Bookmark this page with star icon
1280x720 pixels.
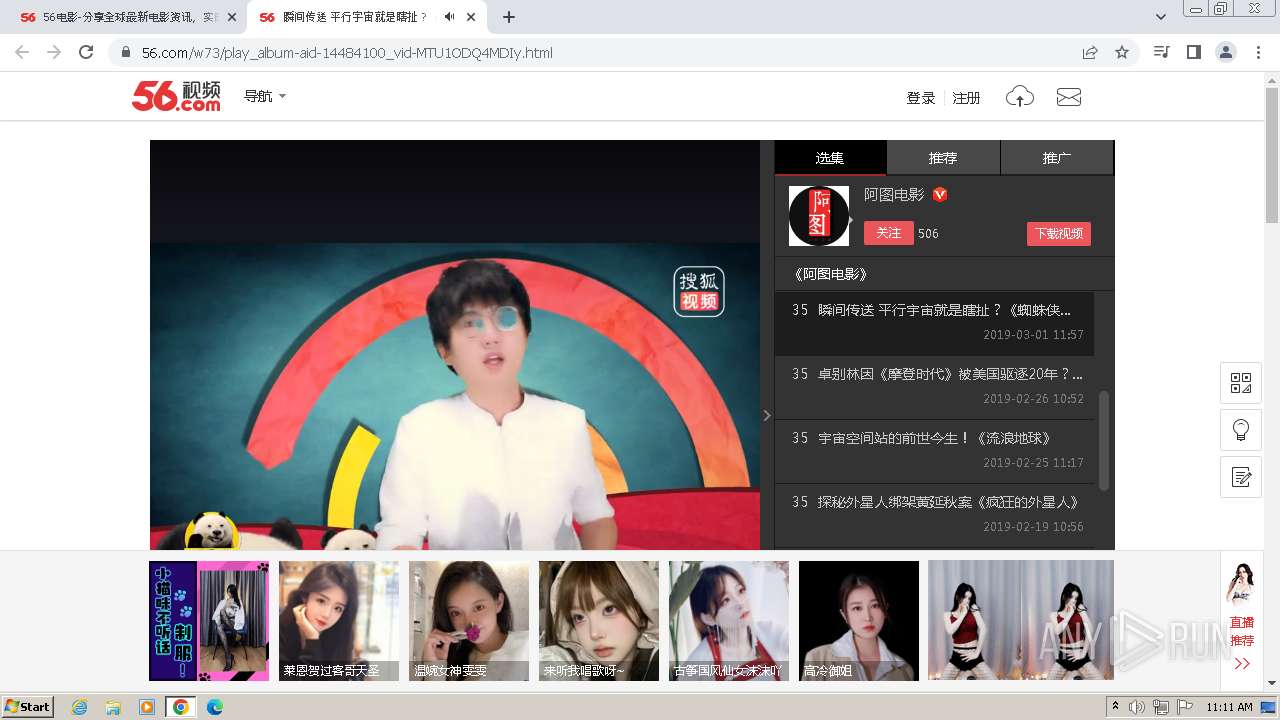pyautogui.click(x=1122, y=52)
